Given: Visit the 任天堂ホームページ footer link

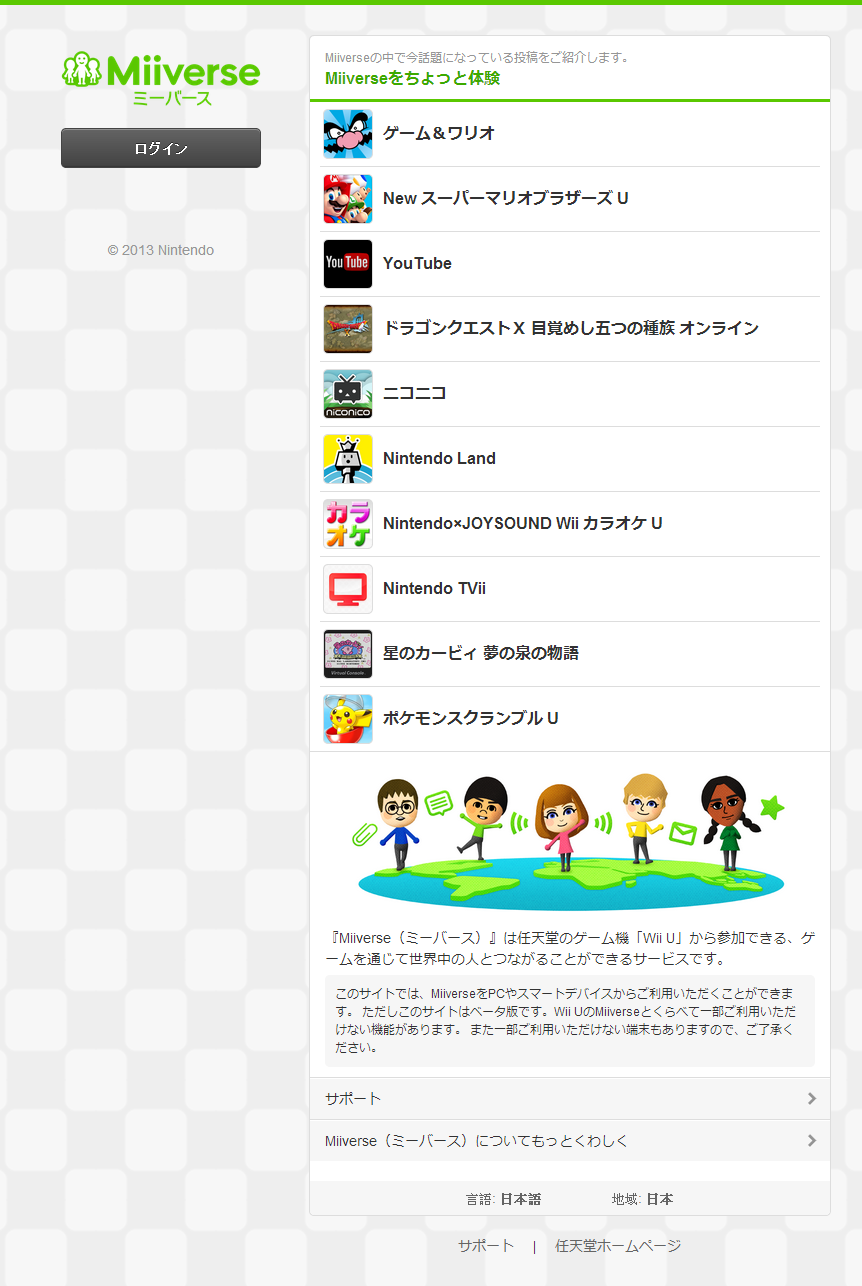Looking at the screenshot, I should [618, 1246].
